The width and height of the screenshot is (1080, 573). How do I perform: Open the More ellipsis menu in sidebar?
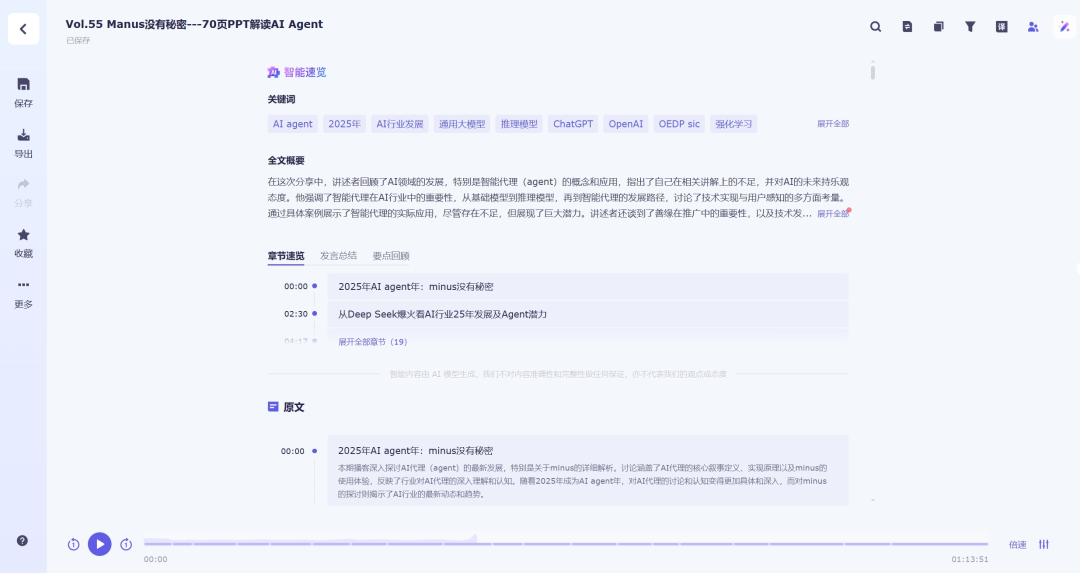pos(23,284)
